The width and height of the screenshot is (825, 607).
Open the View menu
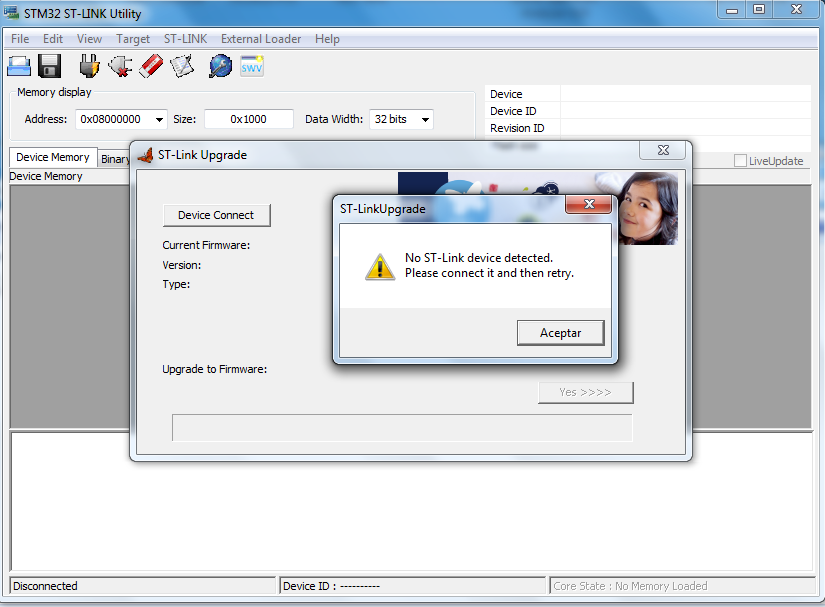89,39
